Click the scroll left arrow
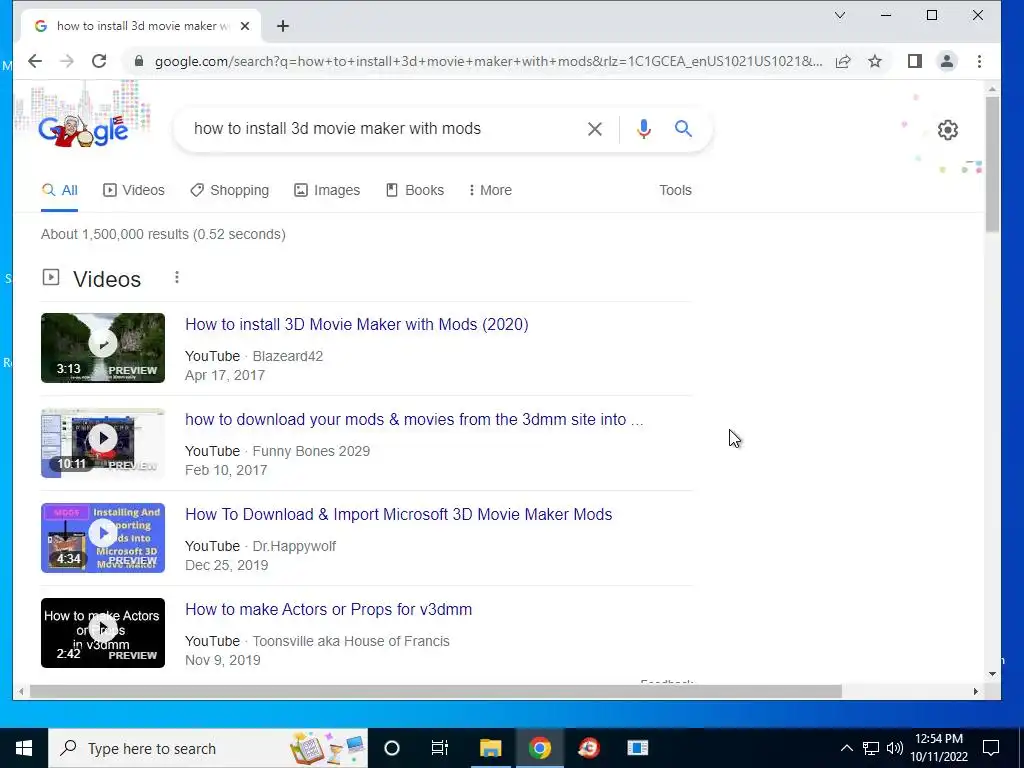1024x768 pixels. coord(21,691)
